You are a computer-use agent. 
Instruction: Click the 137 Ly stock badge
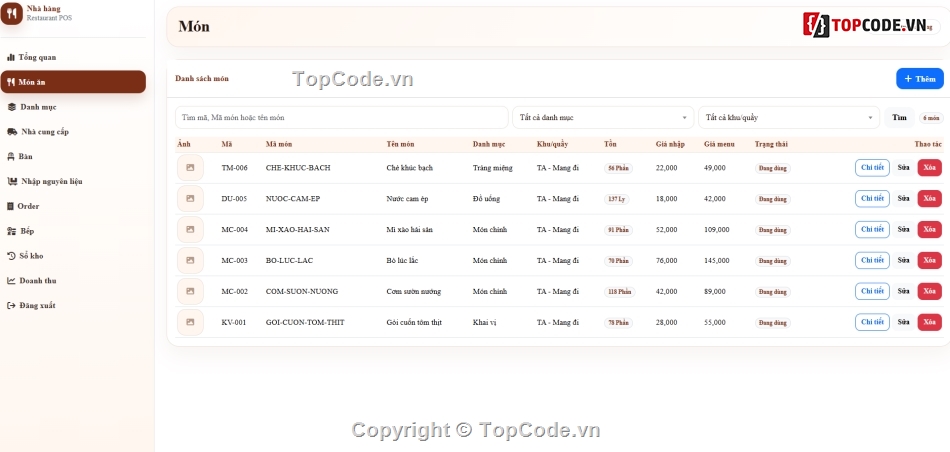coord(616,199)
